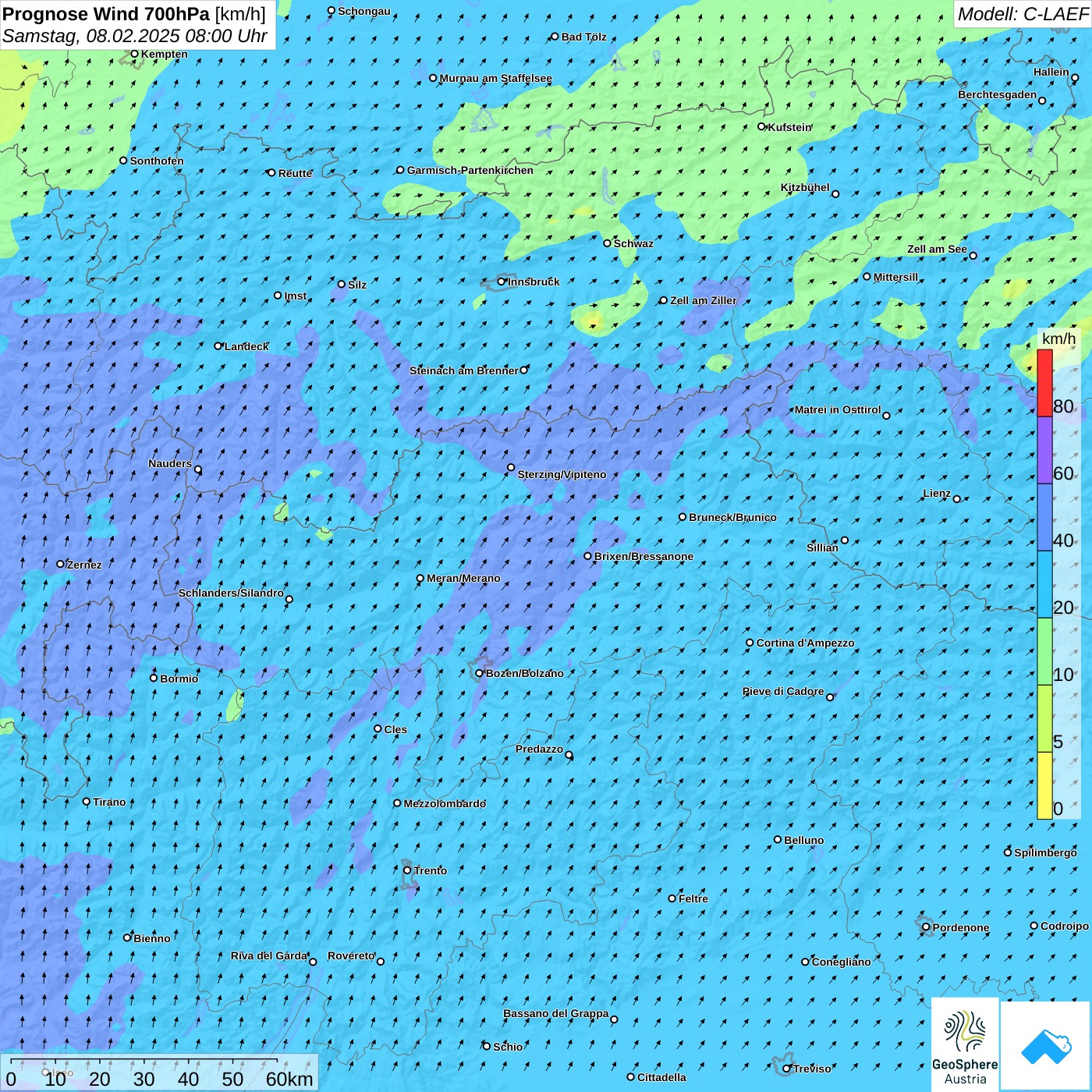This screenshot has height=1092, width=1092.
Task: Click the Sterzing/Vipiteno city marker
Action: [511, 468]
